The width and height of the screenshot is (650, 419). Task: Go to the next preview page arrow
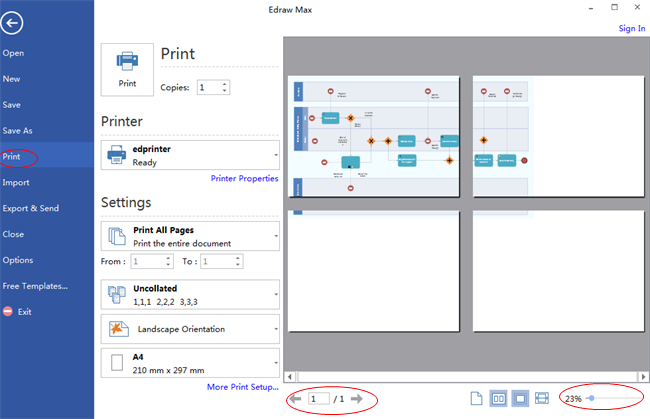pyautogui.click(x=357, y=399)
